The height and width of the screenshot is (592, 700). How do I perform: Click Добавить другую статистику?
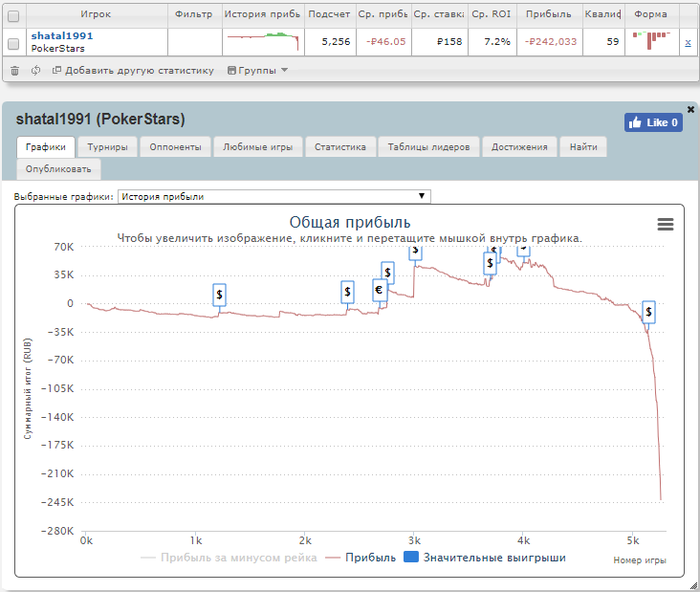(133, 71)
